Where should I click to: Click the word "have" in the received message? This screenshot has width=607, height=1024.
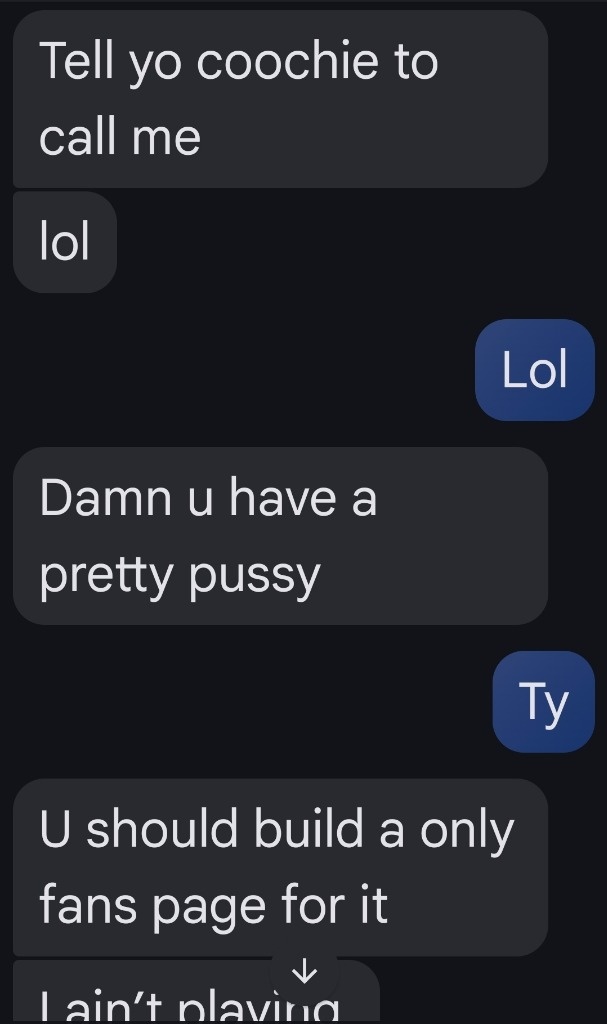283,498
